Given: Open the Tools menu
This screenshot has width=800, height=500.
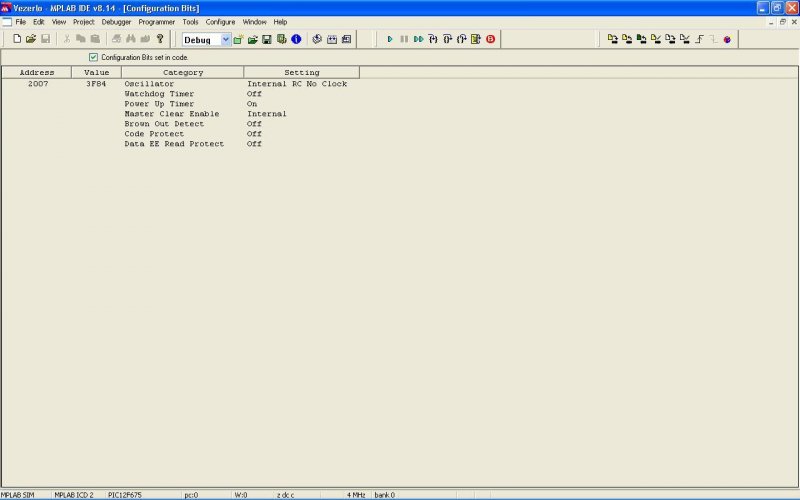Looking at the screenshot, I should coord(190,22).
